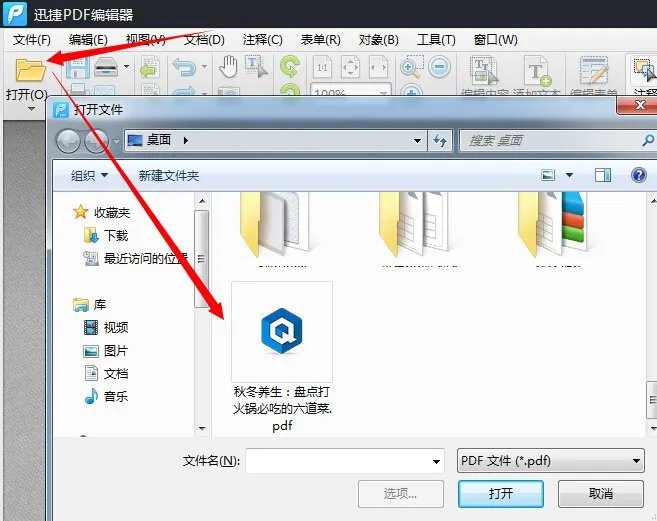Click the fit width icon

point(378,67)
